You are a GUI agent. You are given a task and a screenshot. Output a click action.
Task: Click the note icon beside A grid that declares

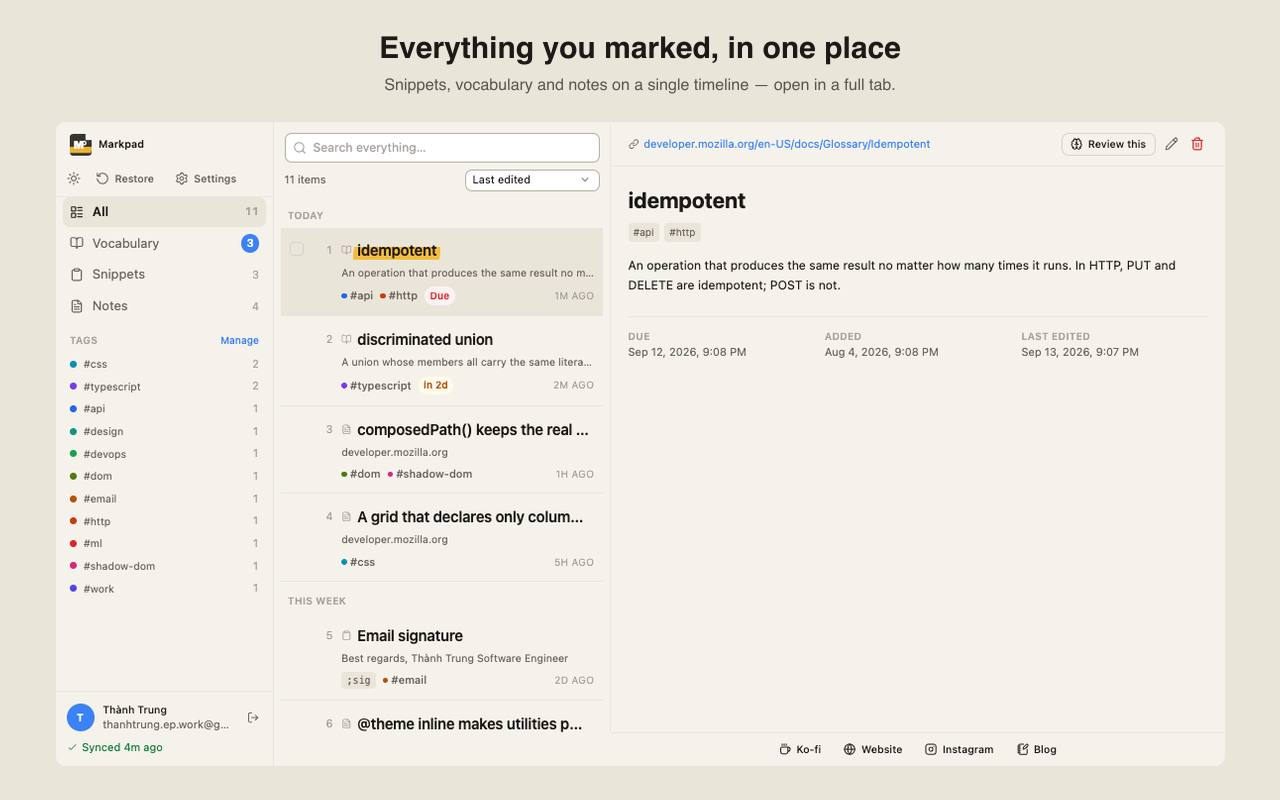click(346, 517)
